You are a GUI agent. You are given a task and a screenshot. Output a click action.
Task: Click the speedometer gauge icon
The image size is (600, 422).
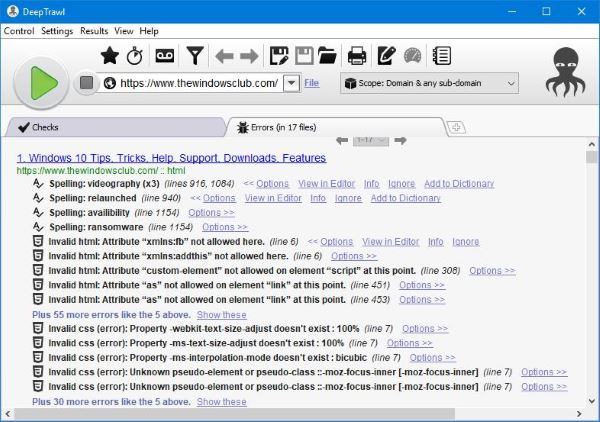click(x=412, y=56)
